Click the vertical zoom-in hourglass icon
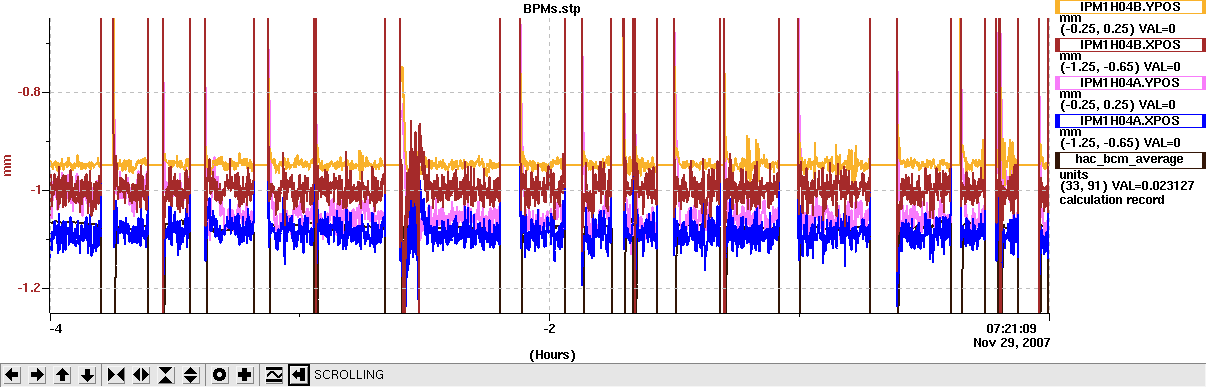This screenshot has width=1206, height=387. (x=166, y=375)
